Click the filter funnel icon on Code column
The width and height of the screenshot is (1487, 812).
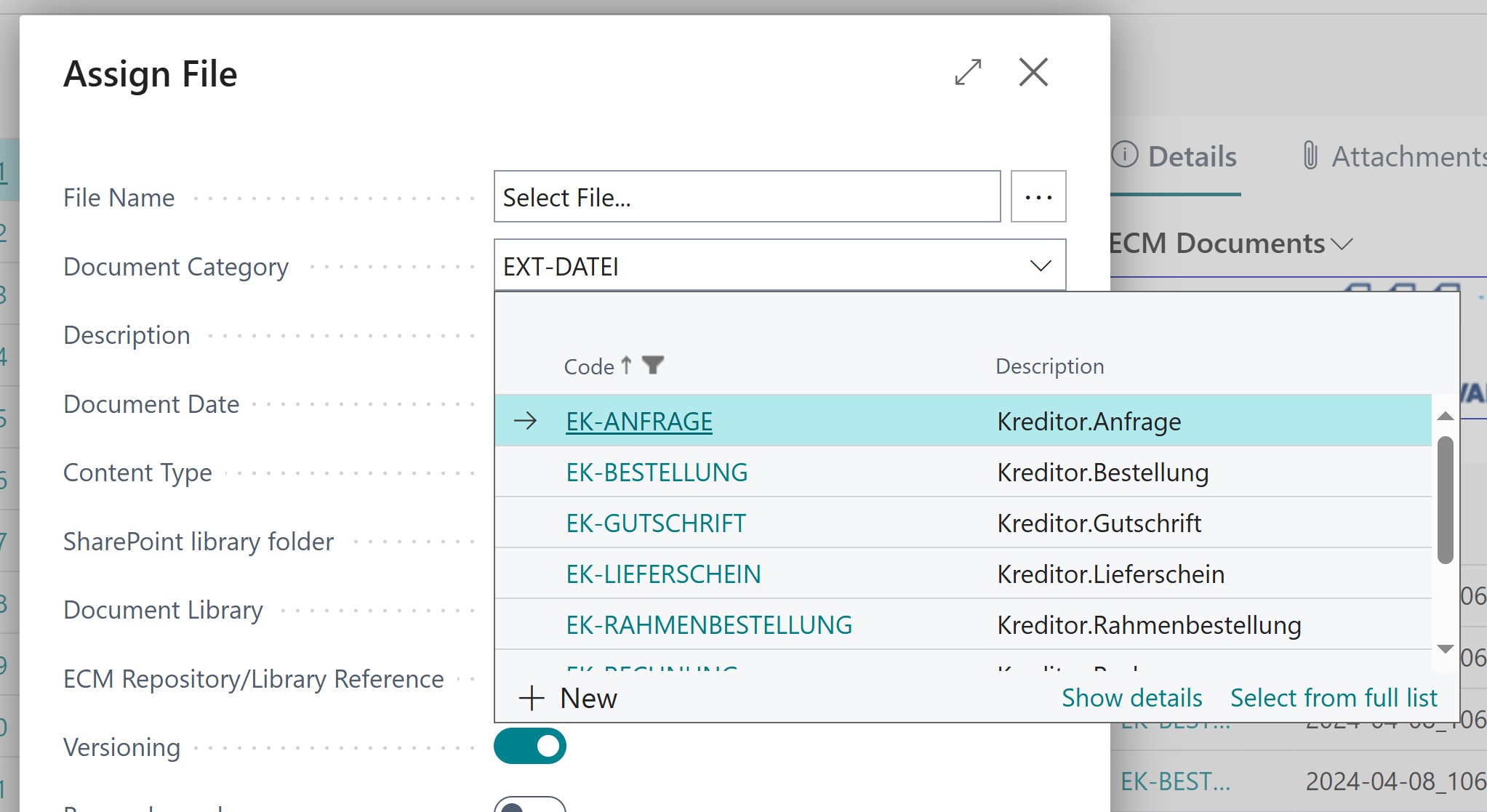tap(653, 365)
